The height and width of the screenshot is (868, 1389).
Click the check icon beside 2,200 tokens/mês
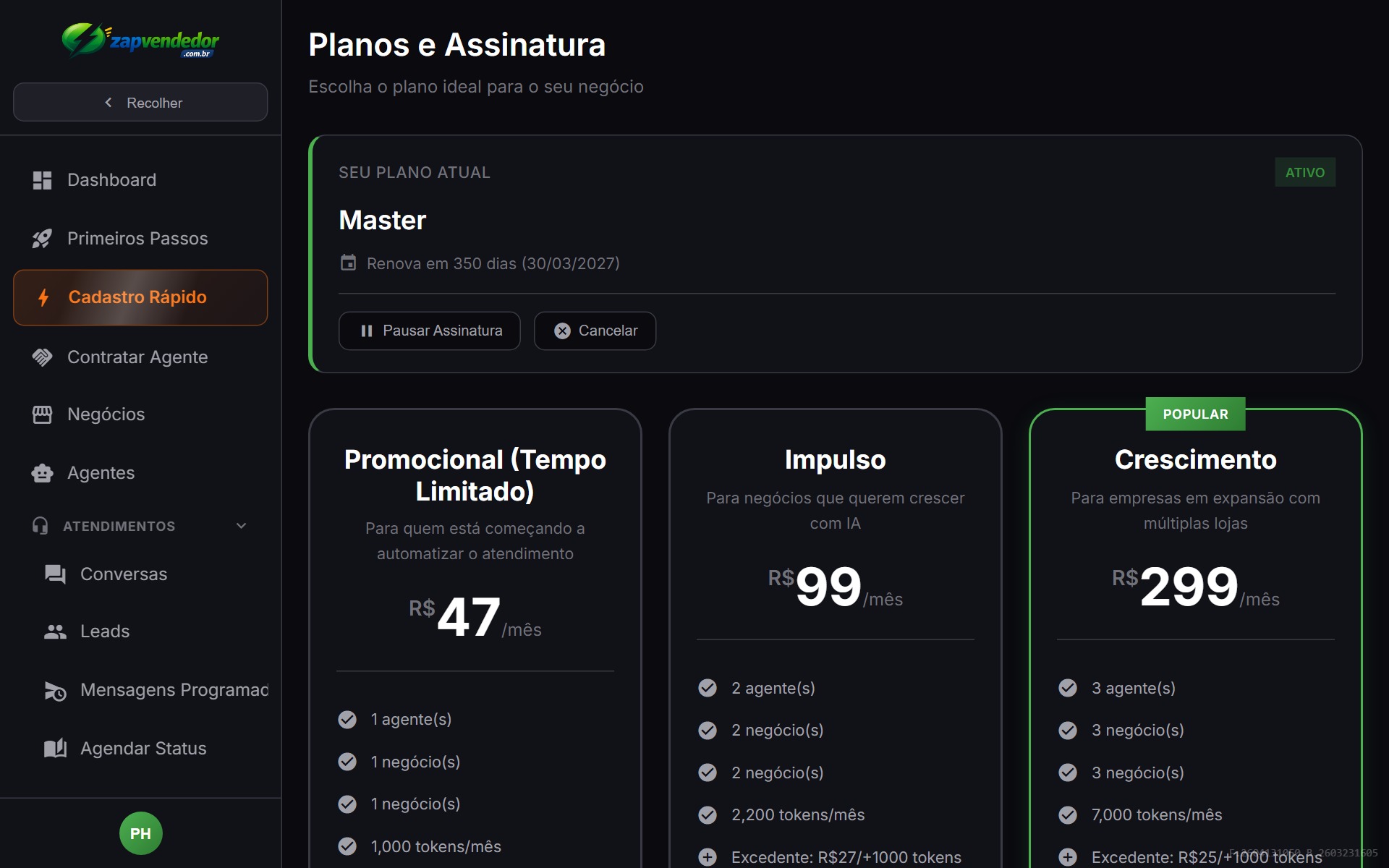(x=708, y=815)
